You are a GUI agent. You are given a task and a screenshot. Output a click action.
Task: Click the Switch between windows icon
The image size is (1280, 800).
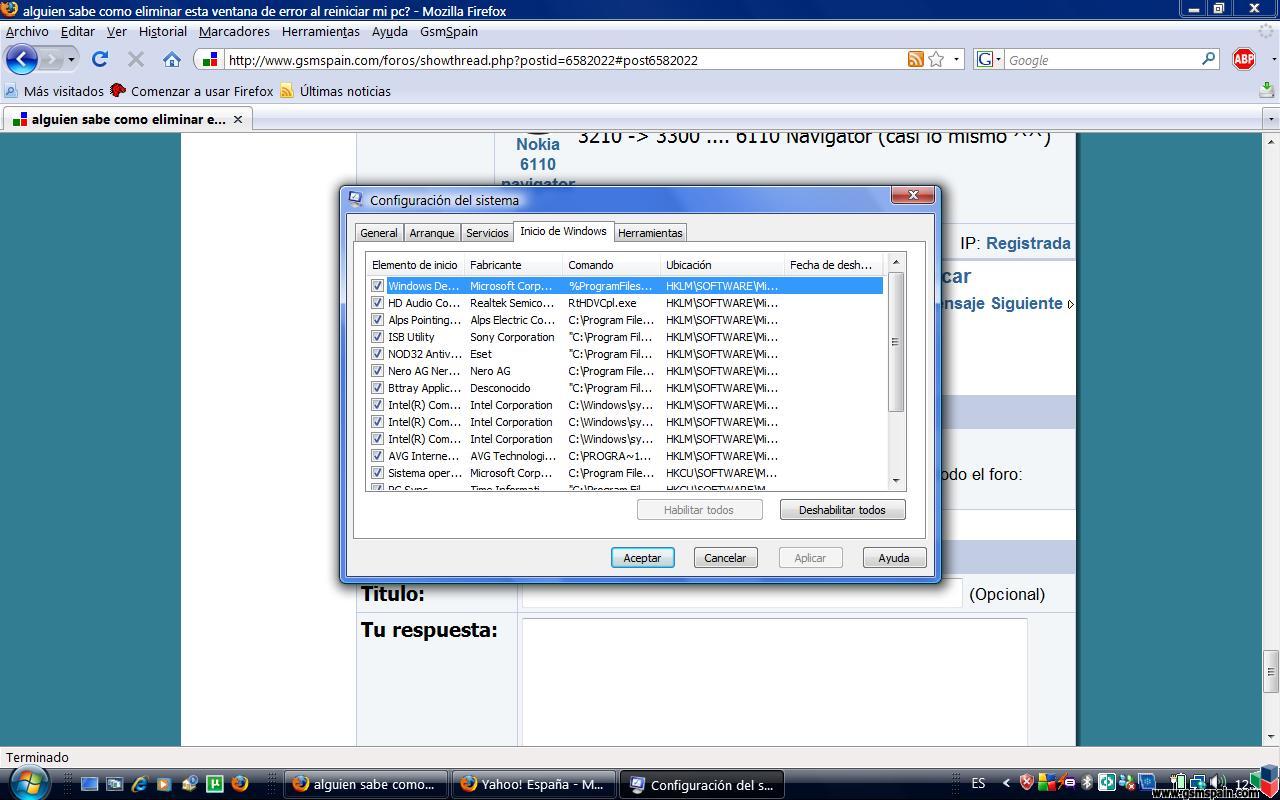point(114,784)
